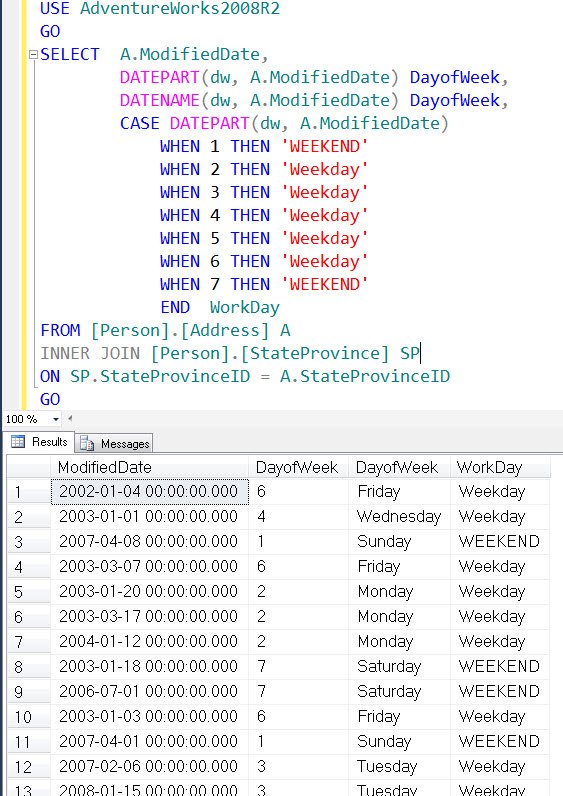Screen dimensions: 563x796
Task: Select cell 2003-01-03 00:00:00.000
Action: [149, 716]
